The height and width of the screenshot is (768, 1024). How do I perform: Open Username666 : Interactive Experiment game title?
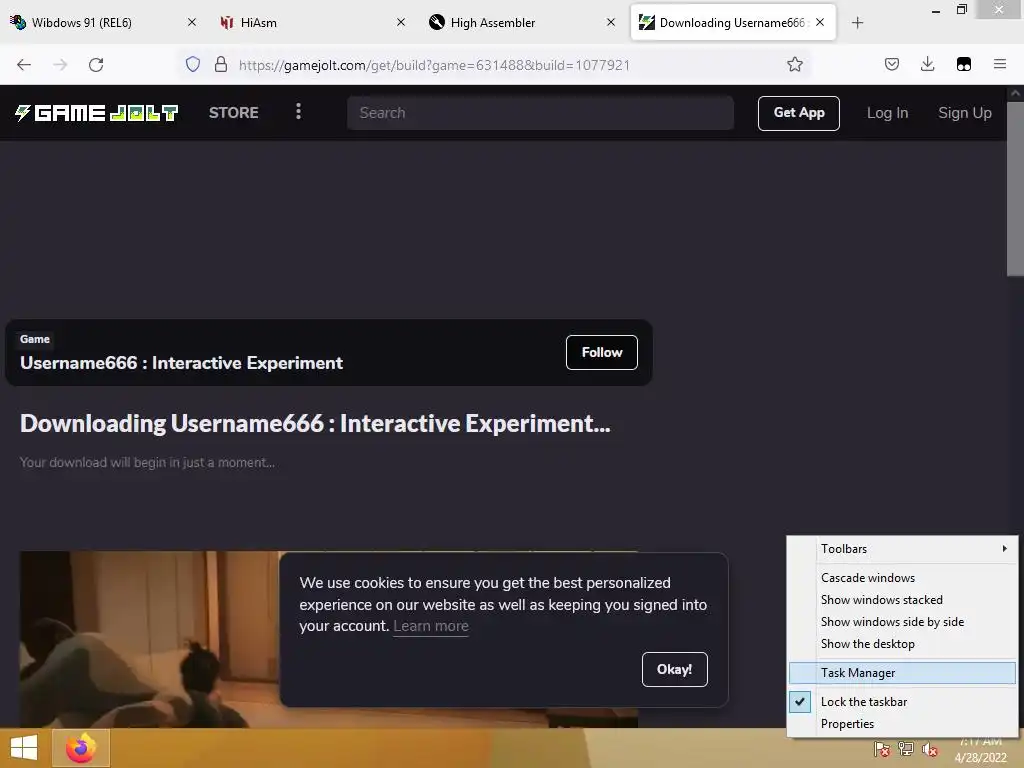pos(181,363)
